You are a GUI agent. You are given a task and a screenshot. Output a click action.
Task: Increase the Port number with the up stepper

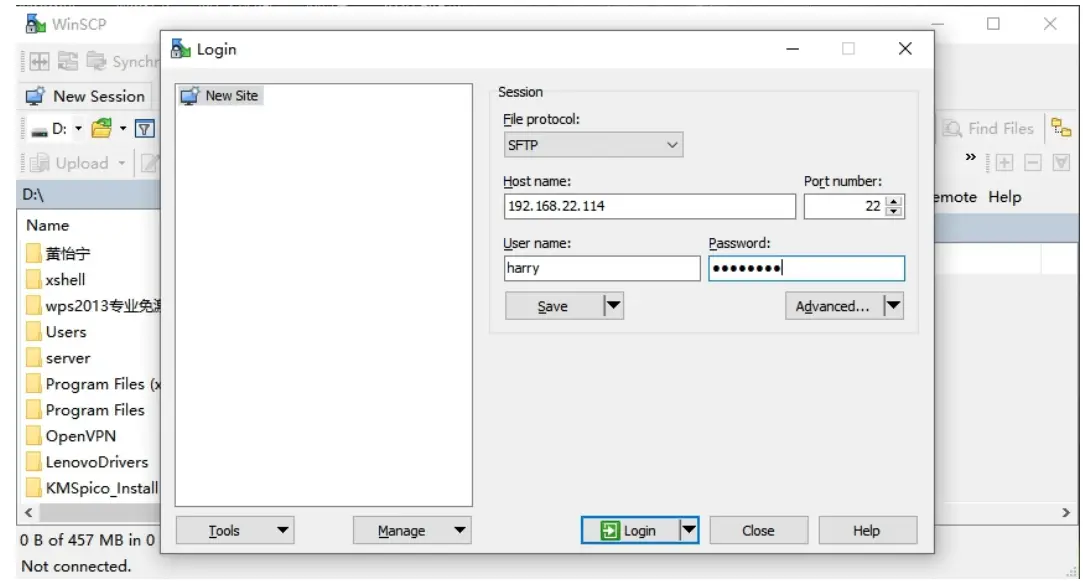pyautogui.click(x=893, y=202)
